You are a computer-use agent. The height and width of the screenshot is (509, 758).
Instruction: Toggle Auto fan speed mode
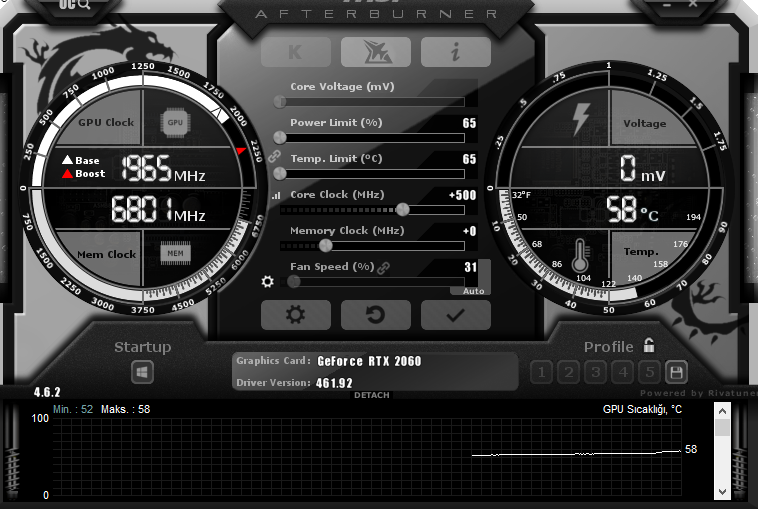pos(474,291)
